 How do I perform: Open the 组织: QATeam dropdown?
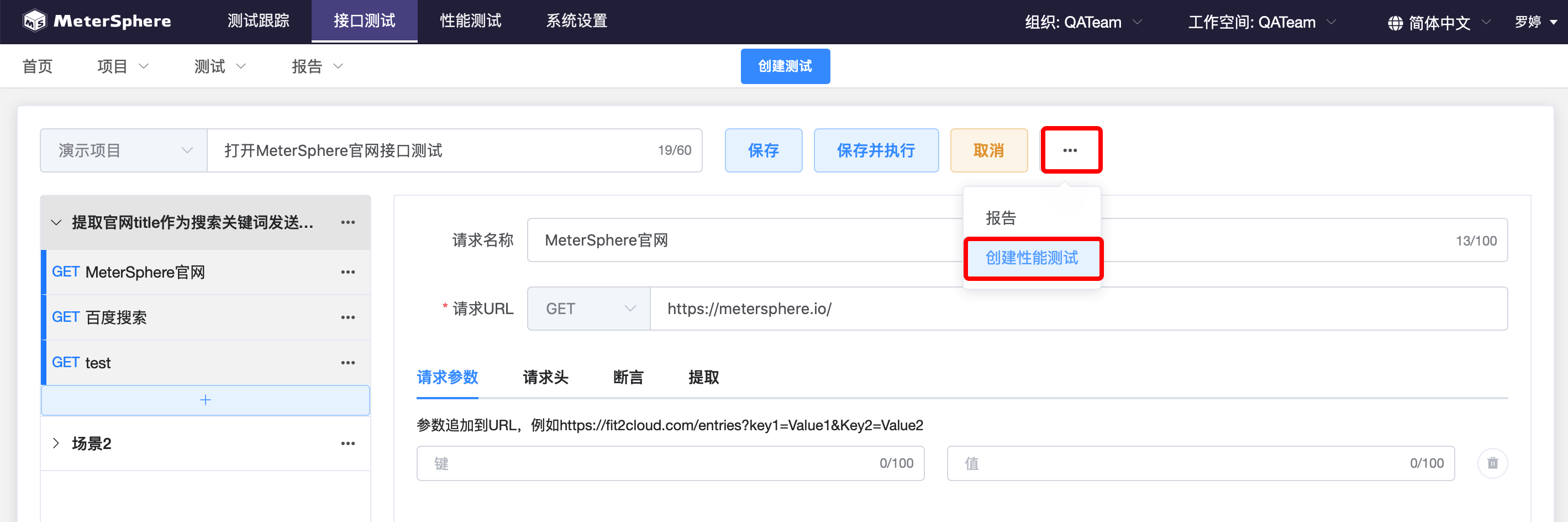click(x=1083, y=23)
